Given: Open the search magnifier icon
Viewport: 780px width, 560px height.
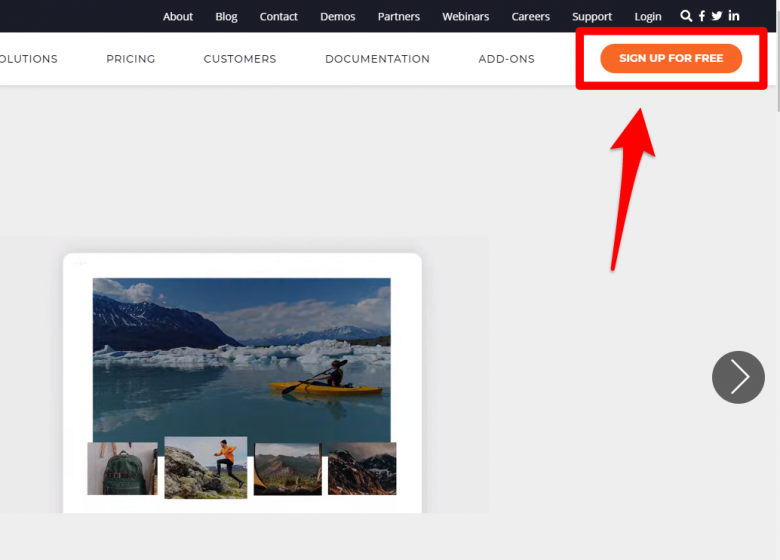Looking at the screenshot, I should pos(686,16).
